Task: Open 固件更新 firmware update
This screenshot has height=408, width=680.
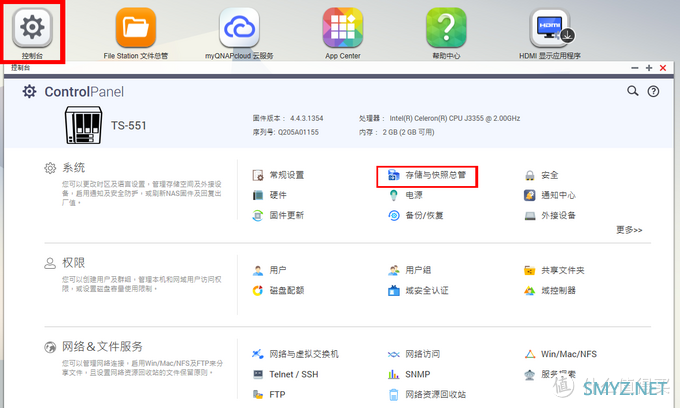Action: pos(278,215)
